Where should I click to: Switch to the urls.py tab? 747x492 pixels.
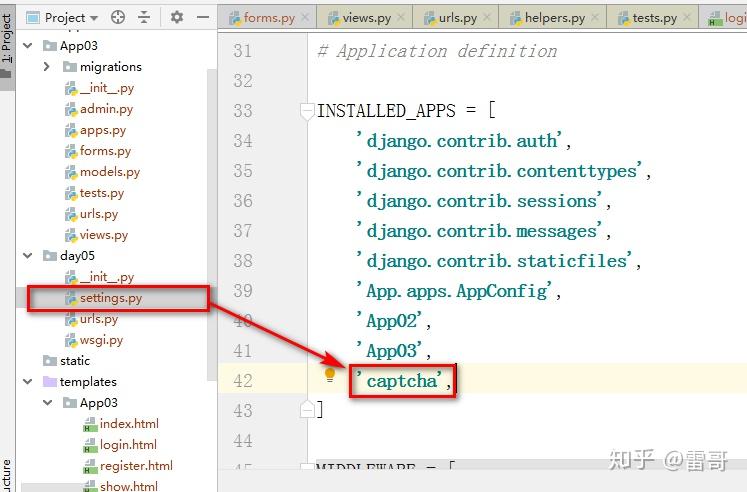point(456,18)
